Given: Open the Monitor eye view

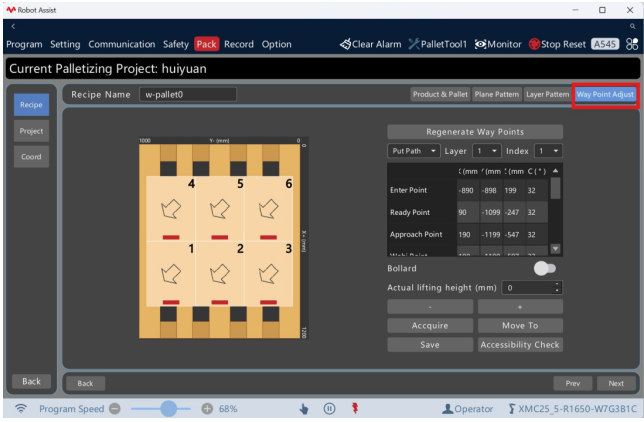Looking at the screenshot, I should (x=498, y=44).
